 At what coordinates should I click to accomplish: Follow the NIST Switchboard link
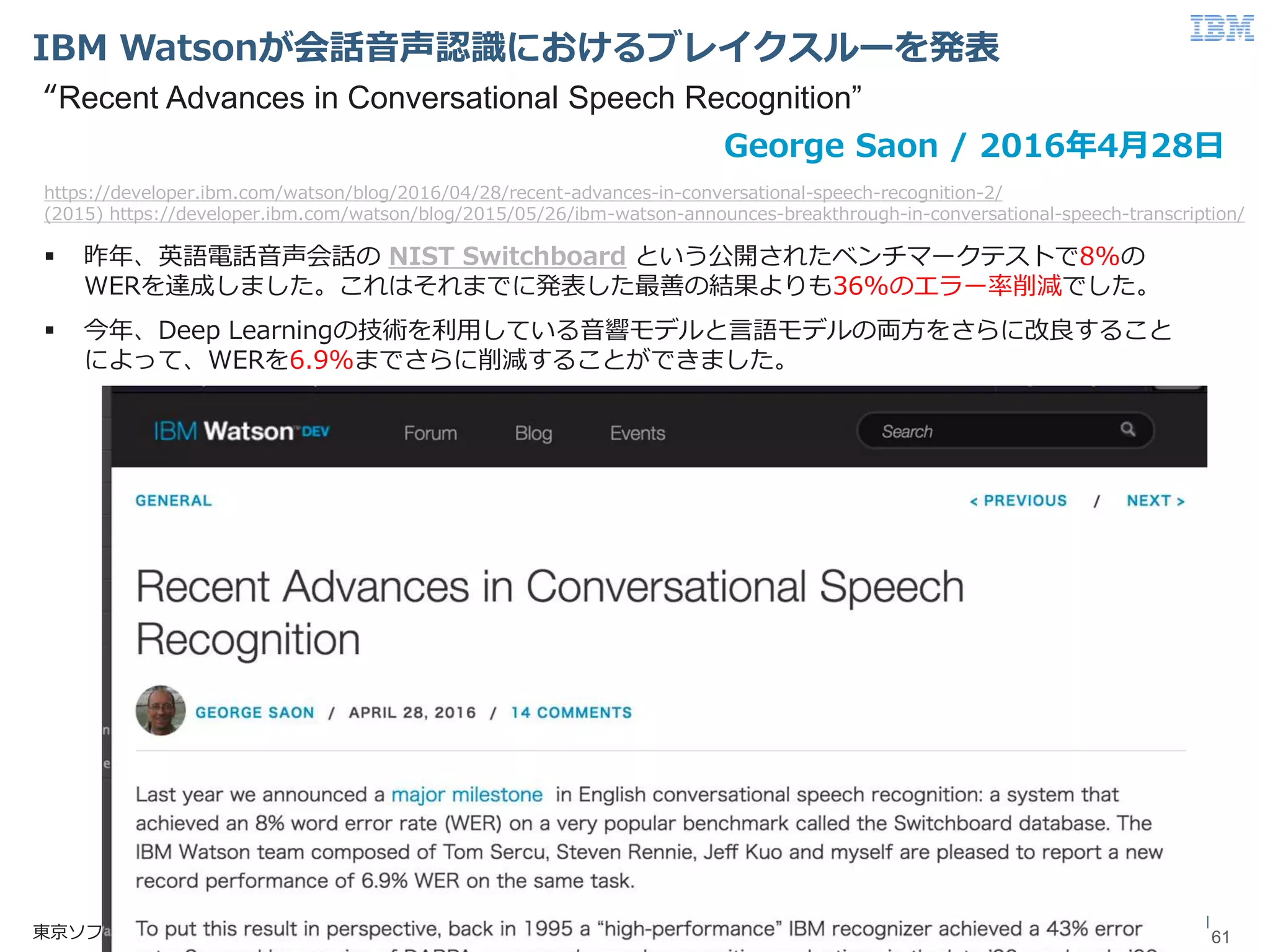pyautogui.click(x=507, y=256)
